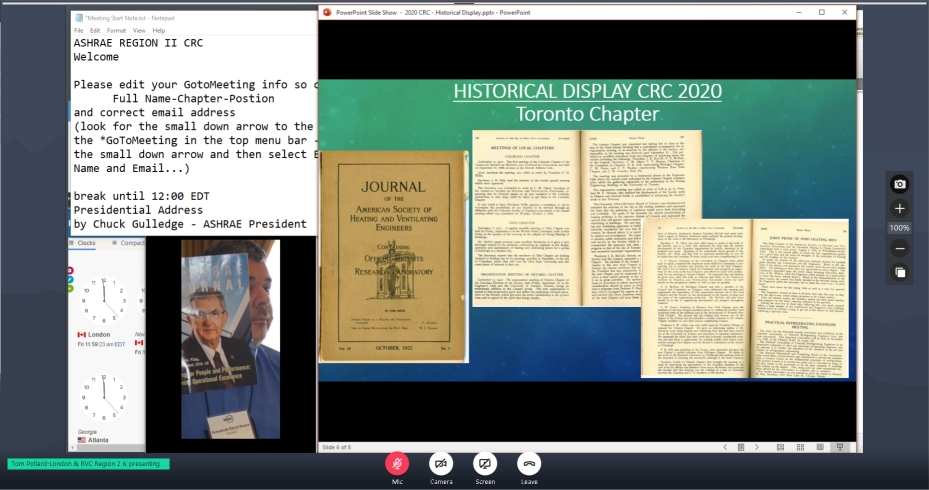Click the 'Meeting Start Note.txt - Notepad' title
This screenshot has height=490, width=929.
129,18
